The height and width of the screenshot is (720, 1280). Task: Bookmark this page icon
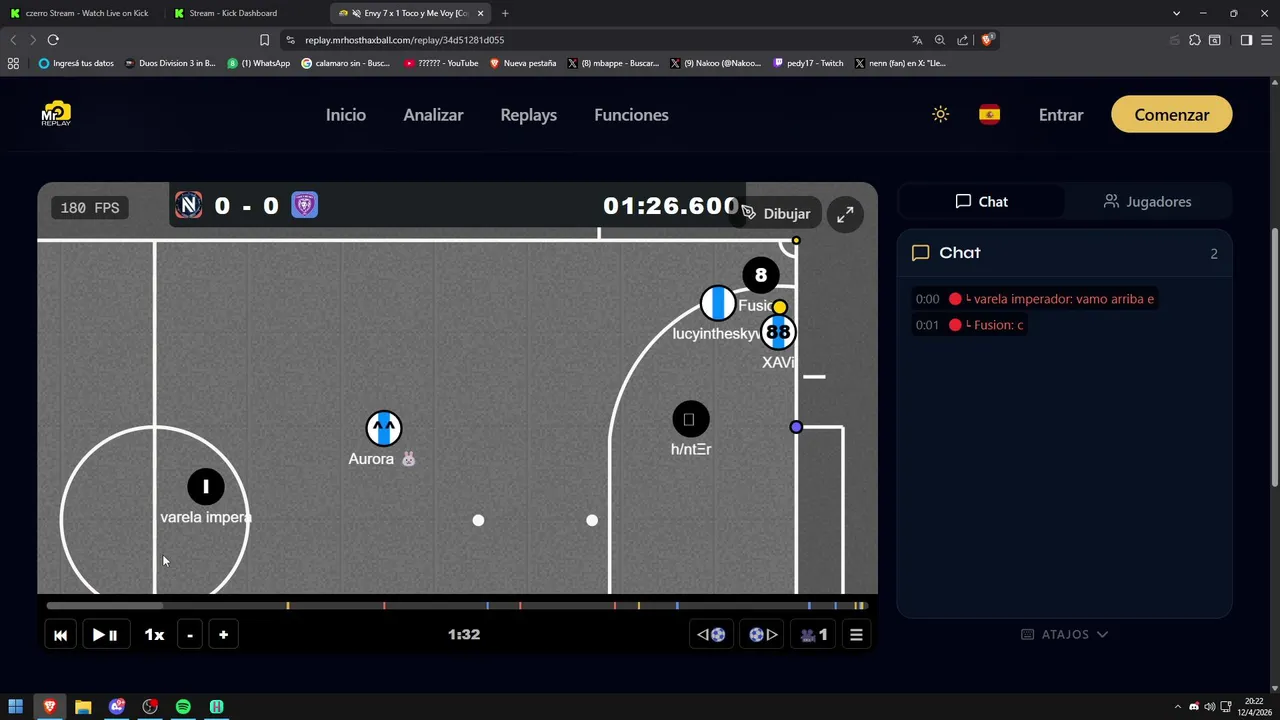264,40
